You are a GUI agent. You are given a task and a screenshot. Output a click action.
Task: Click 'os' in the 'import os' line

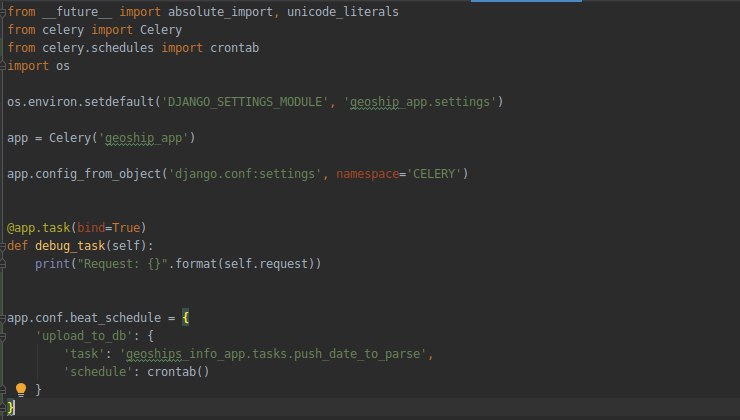coord(63,66)
